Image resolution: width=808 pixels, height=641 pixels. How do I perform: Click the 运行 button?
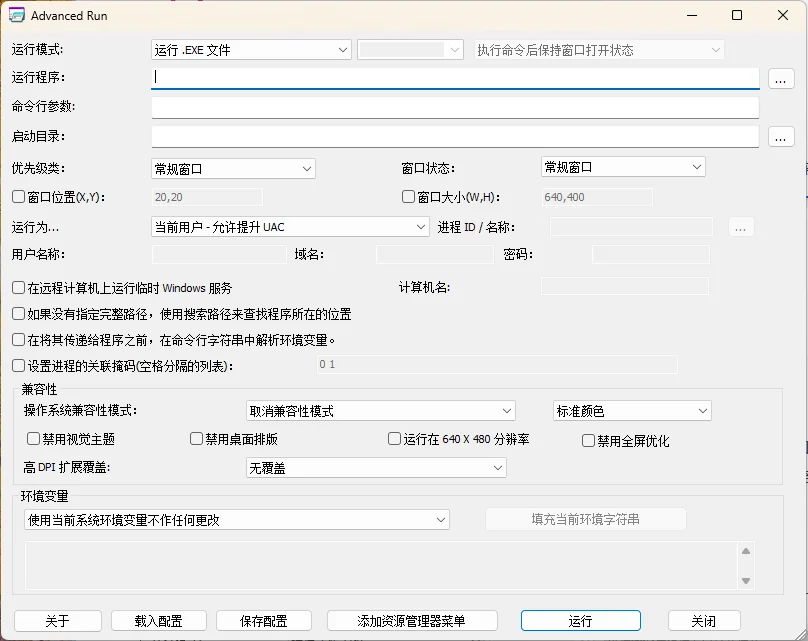coord(580,621)
